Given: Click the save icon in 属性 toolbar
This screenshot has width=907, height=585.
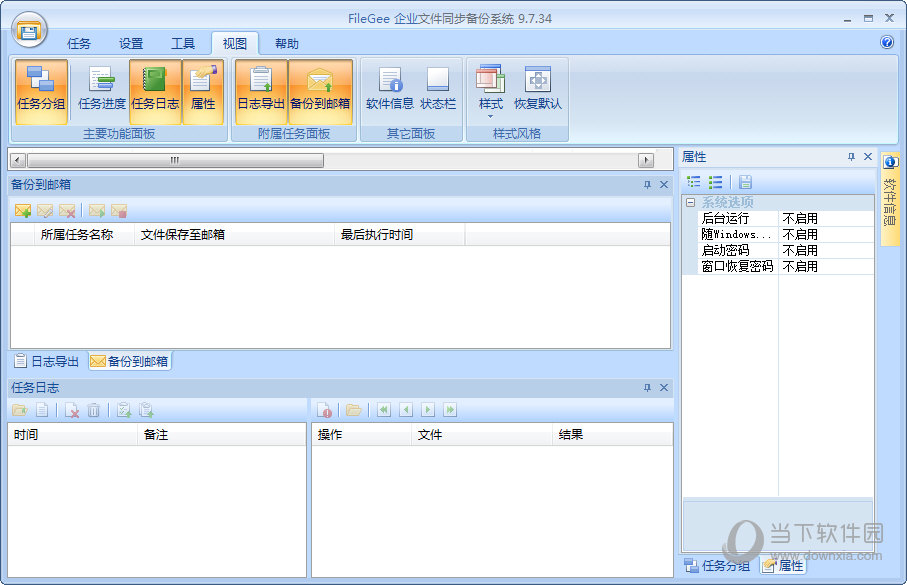Looking at the screenshot, I should [746, 182].
